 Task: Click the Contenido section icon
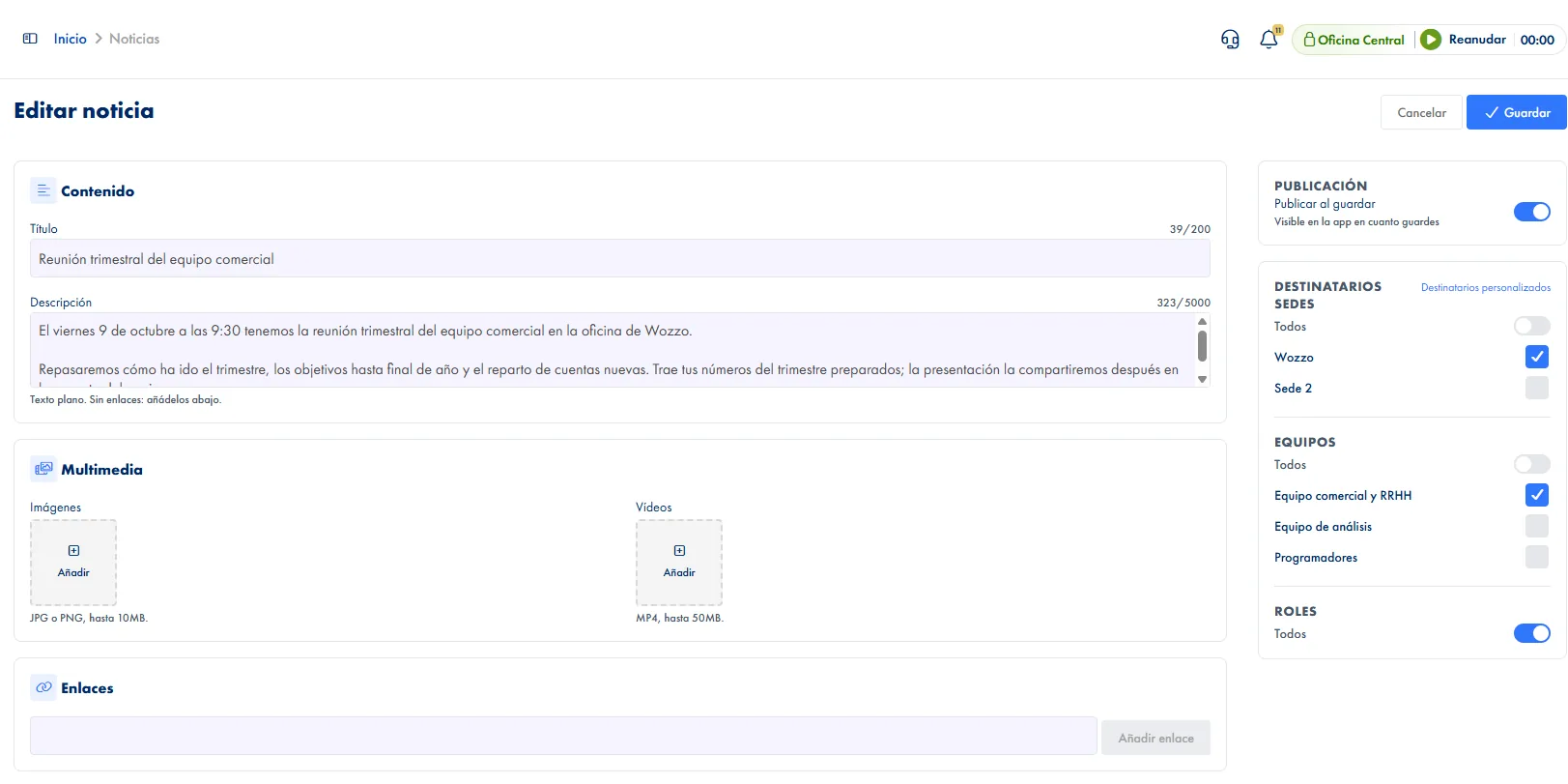(43, 190)
